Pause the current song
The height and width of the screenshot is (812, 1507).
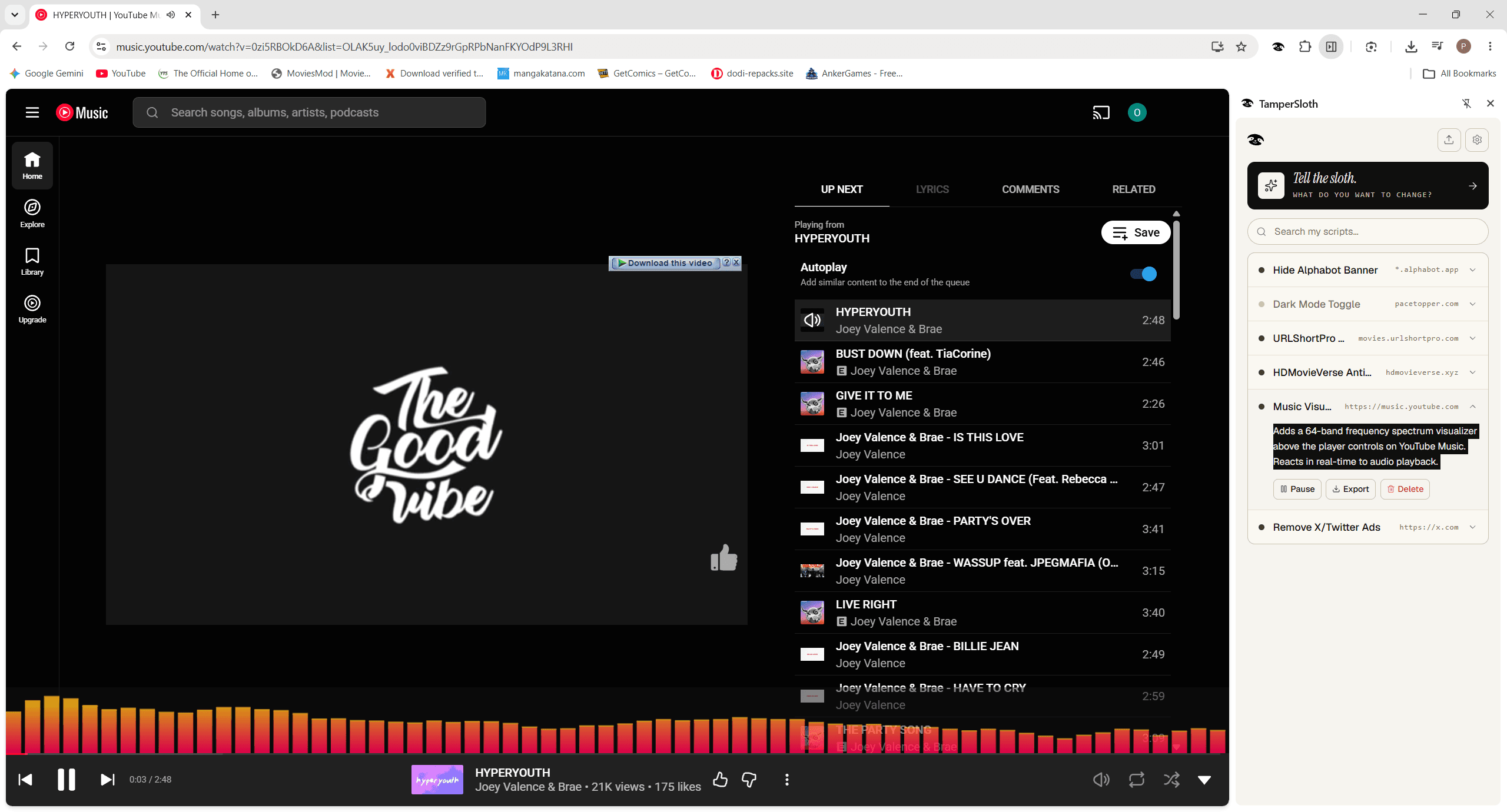67,780
